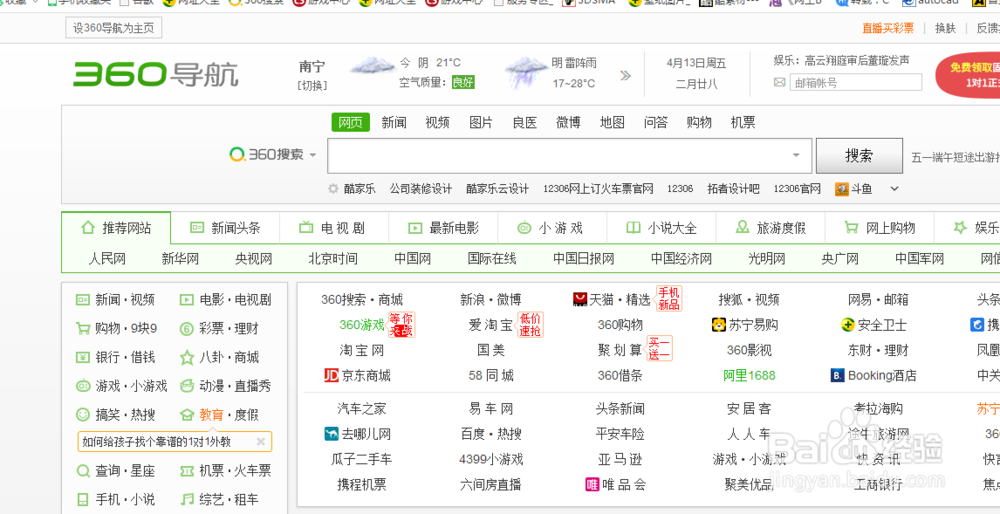
Task: Select the 视频 search tab
Action: click(x=438, y=122)
